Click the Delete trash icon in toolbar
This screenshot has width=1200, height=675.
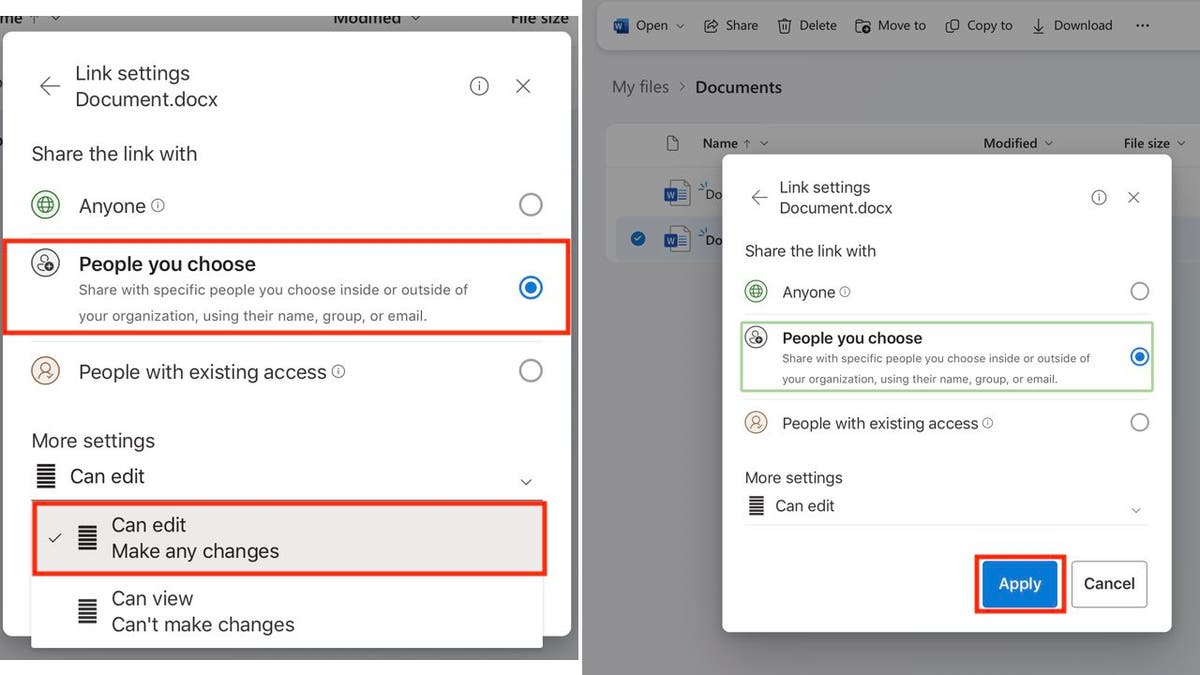point(785,26)
